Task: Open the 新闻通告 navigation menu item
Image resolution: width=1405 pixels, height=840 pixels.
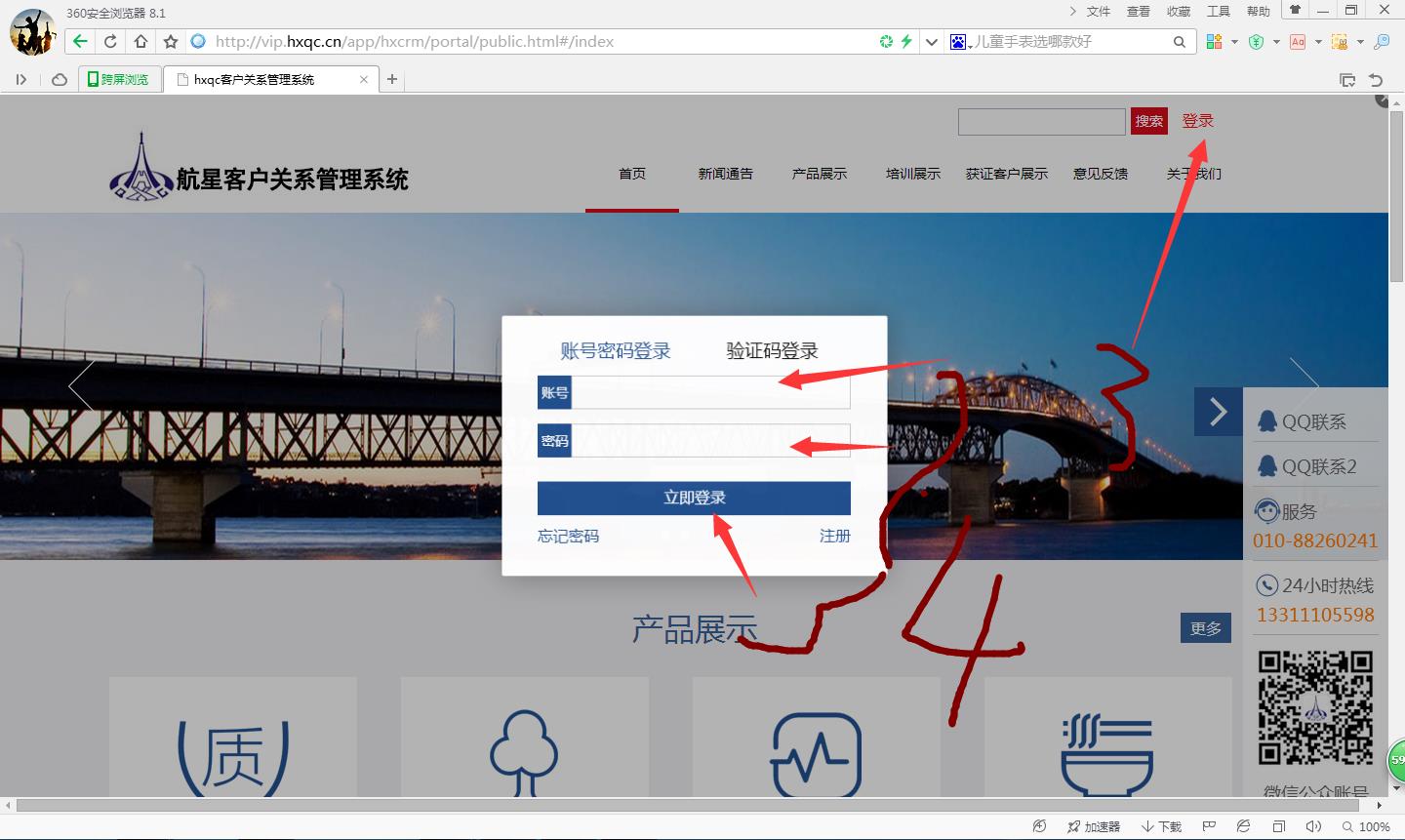Action: 725,174
